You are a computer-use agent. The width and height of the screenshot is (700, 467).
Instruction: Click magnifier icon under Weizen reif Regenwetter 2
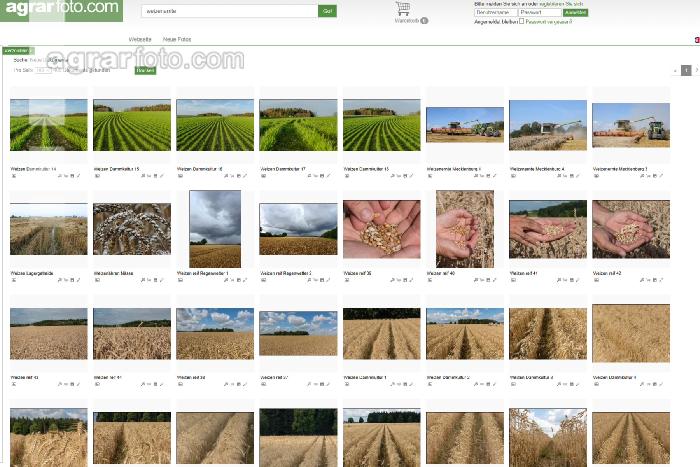tap(309, 280)
